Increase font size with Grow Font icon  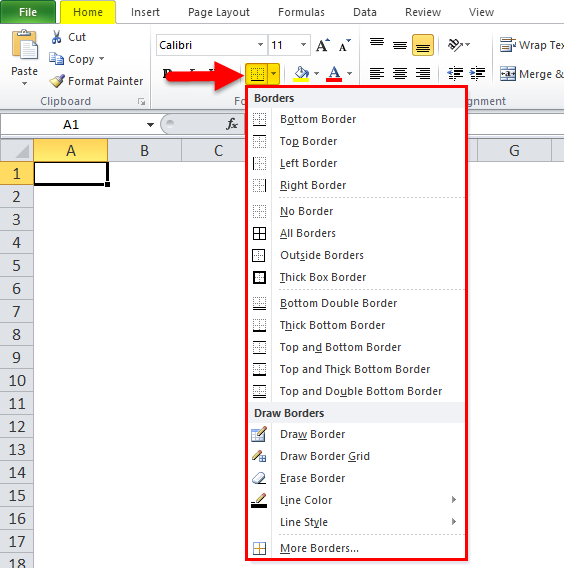tap(323, 45)
